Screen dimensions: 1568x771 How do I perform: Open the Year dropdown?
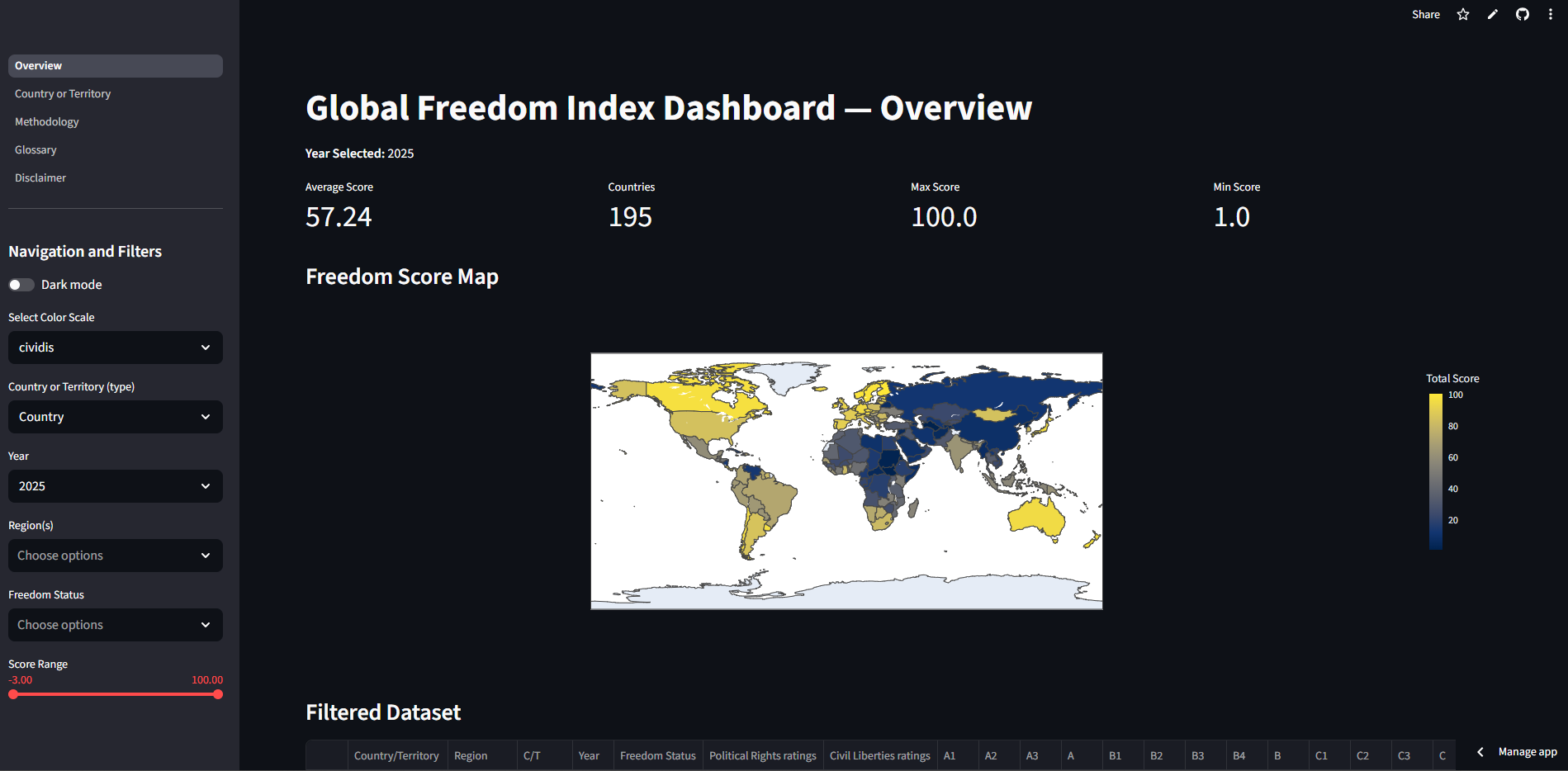[x=115, y=486]
